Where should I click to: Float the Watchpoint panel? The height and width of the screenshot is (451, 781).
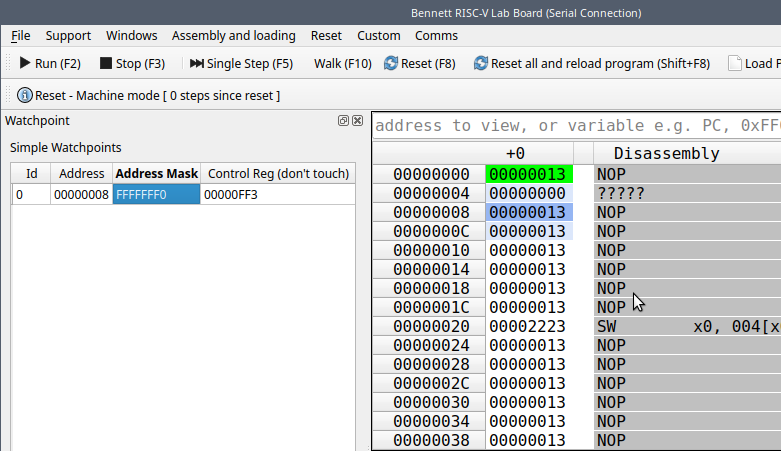pos(343,120)
